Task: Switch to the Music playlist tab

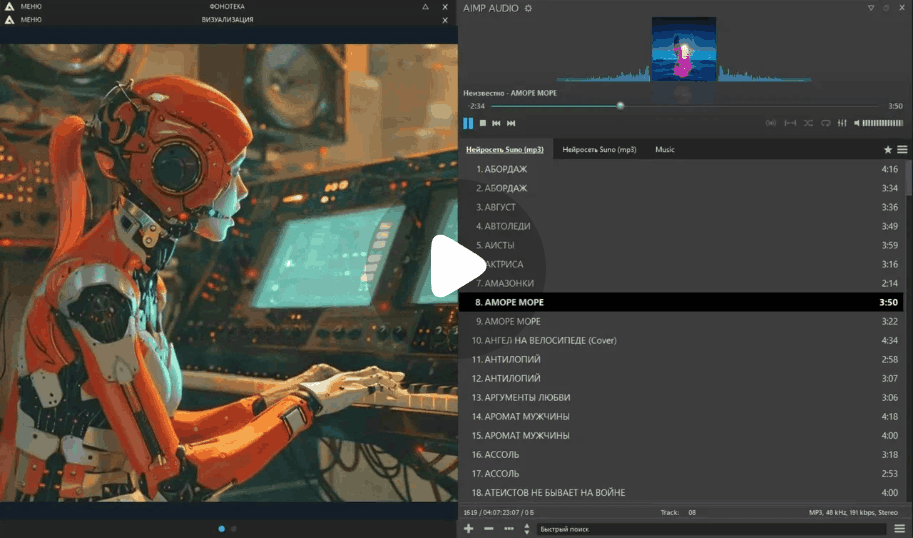Action: (x=664, y=150)
